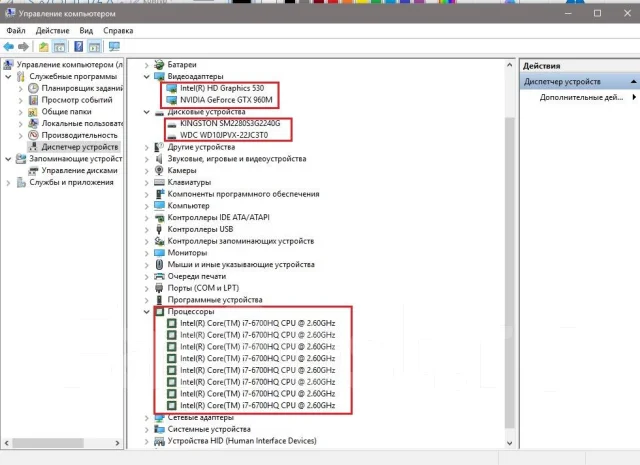
Task: Click the Процессоры chip icon
Action: tap(159, 311)
